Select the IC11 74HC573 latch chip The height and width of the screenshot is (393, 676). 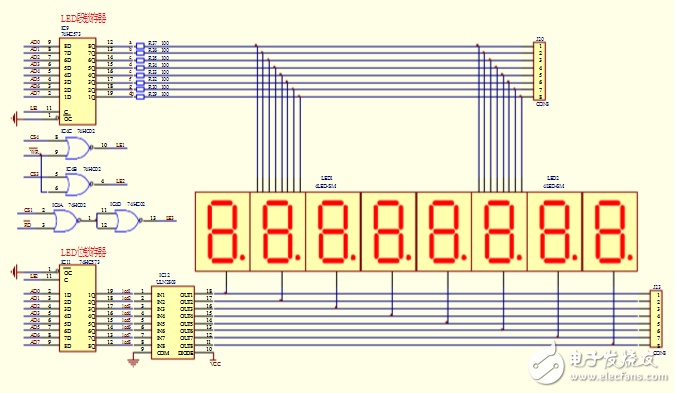(78, 308)
